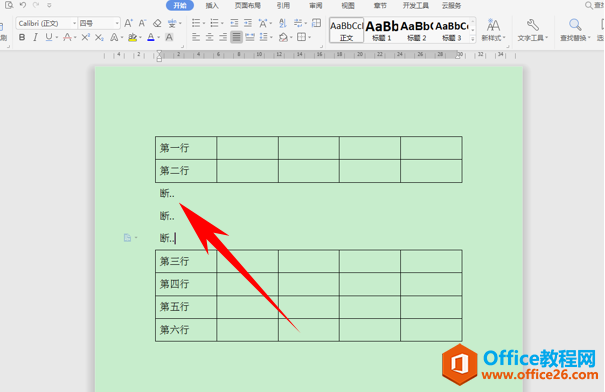Decrease the paragraph indent
This screenshot has width=605, height=392.
234,23
